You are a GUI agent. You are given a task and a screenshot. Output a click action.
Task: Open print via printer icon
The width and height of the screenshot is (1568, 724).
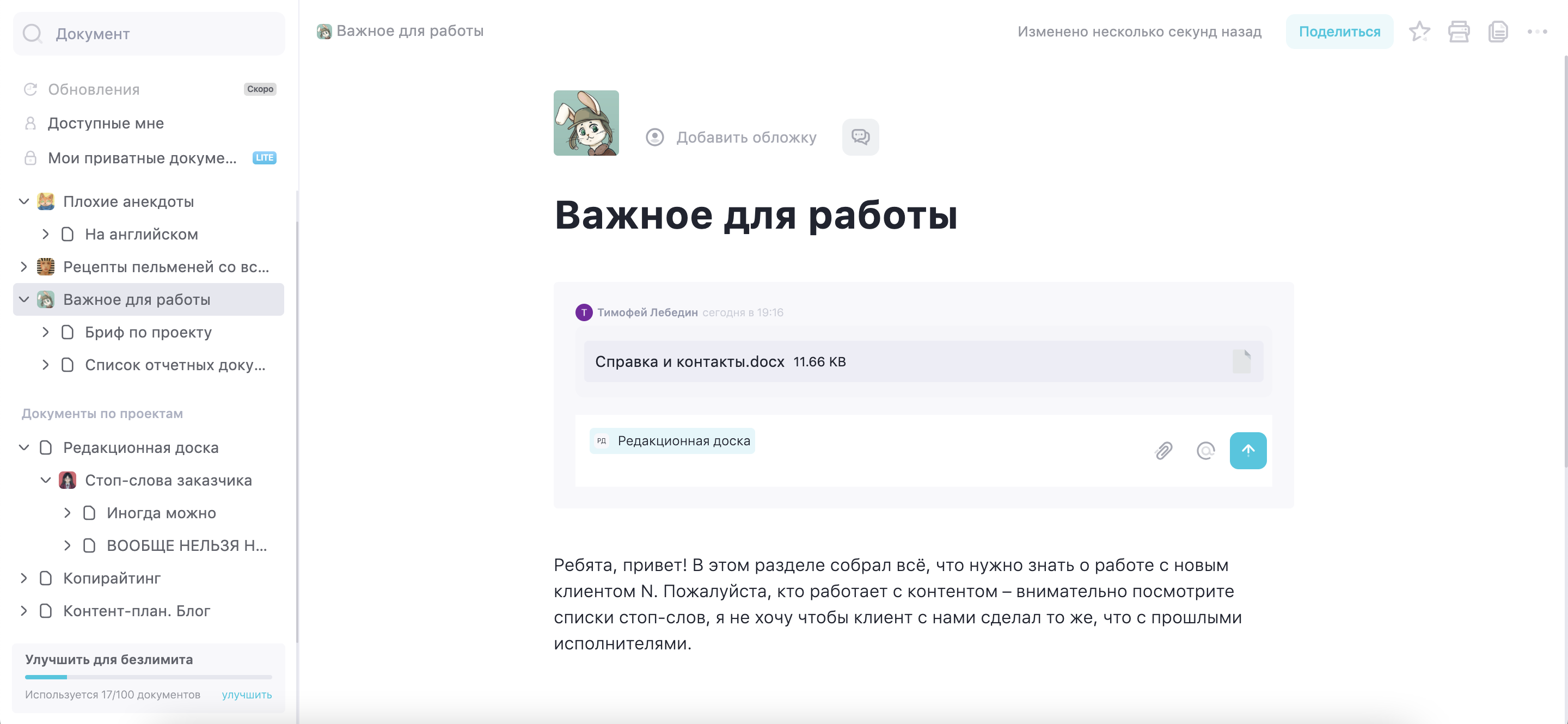click(1459, 31)
